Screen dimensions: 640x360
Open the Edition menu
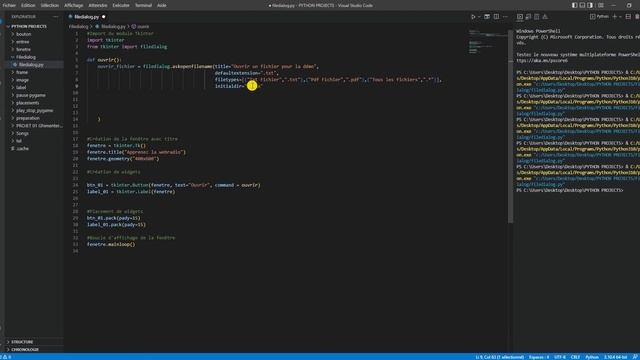(x=28, y=5)
